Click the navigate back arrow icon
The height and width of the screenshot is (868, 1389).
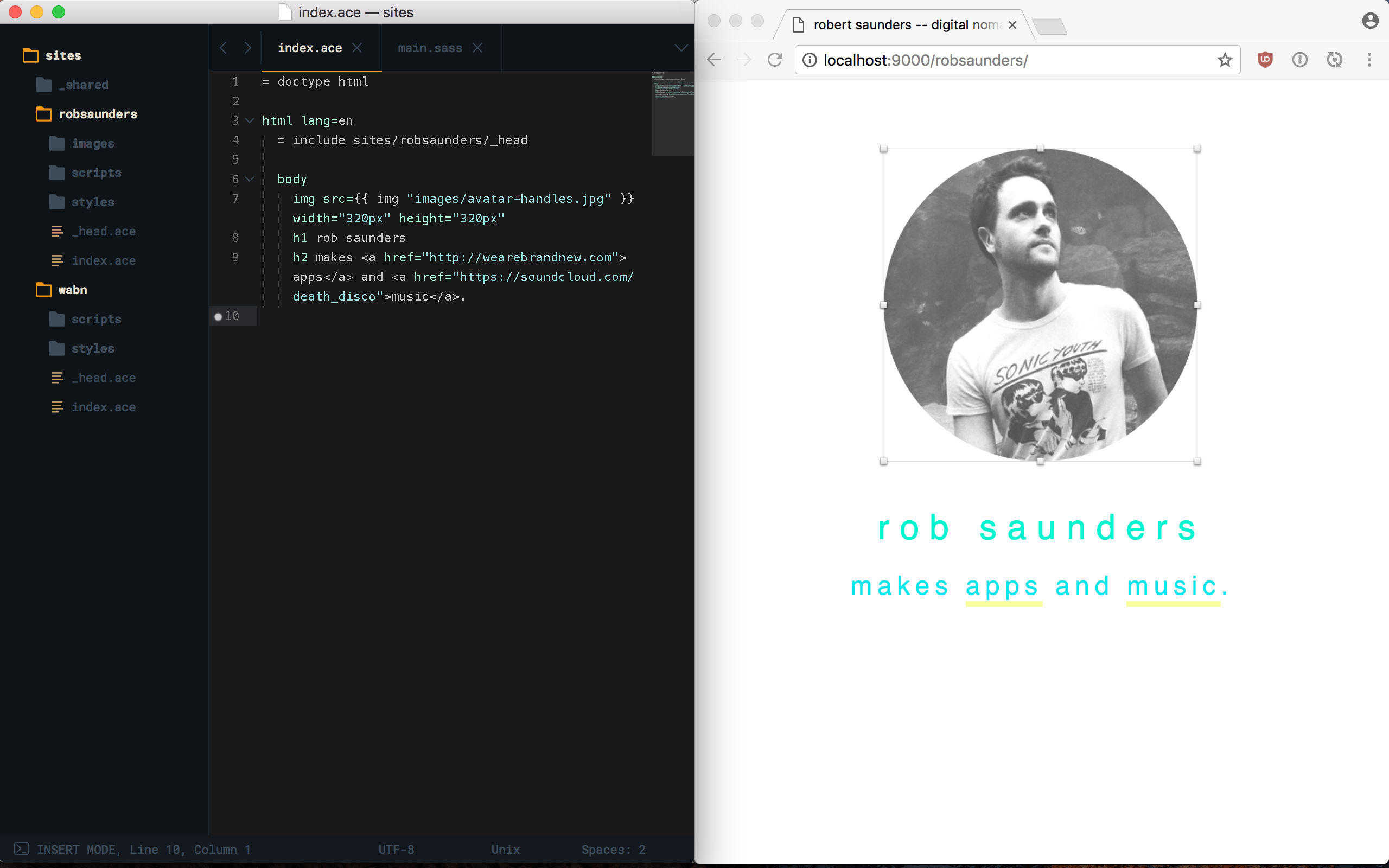coord(713,60)
